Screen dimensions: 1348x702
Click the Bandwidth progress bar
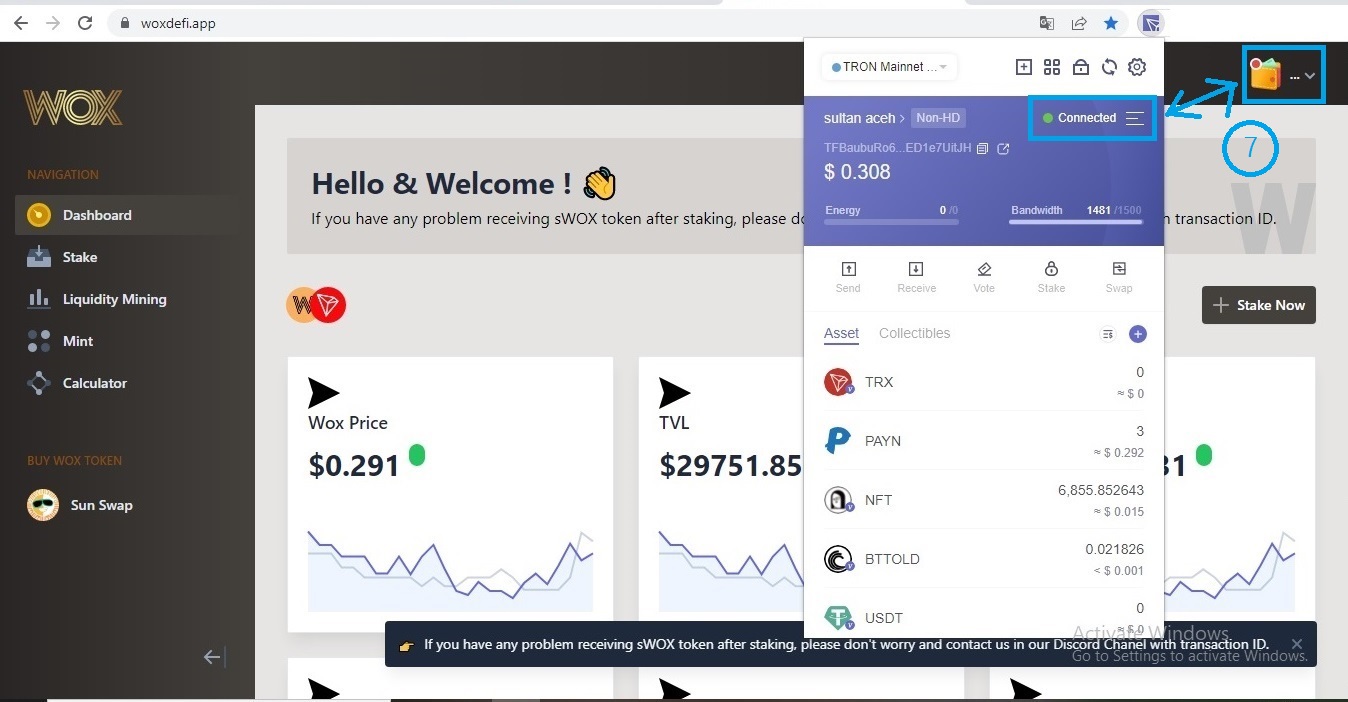click(1076, 222)
